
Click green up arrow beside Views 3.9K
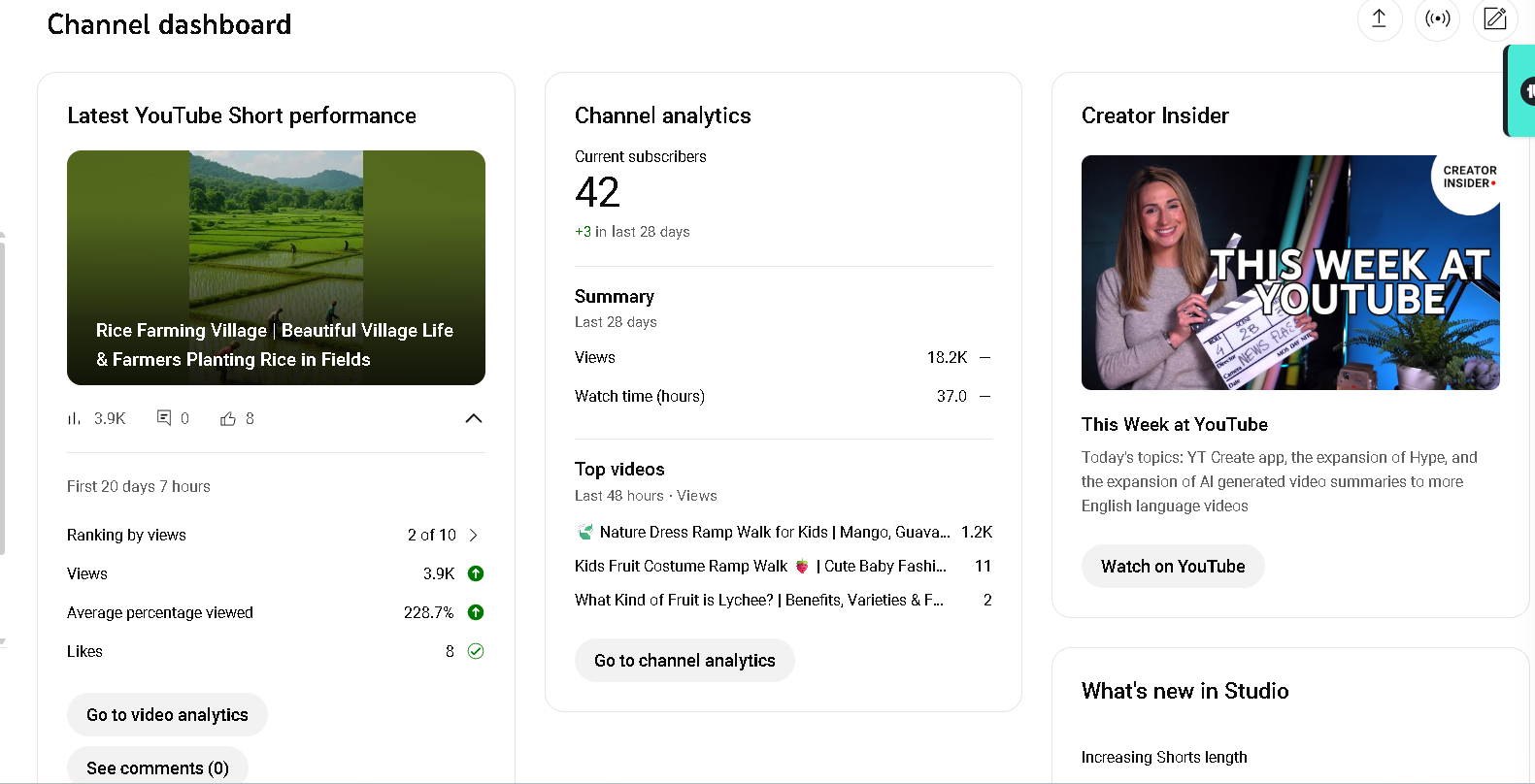click(x=476, y=573)
